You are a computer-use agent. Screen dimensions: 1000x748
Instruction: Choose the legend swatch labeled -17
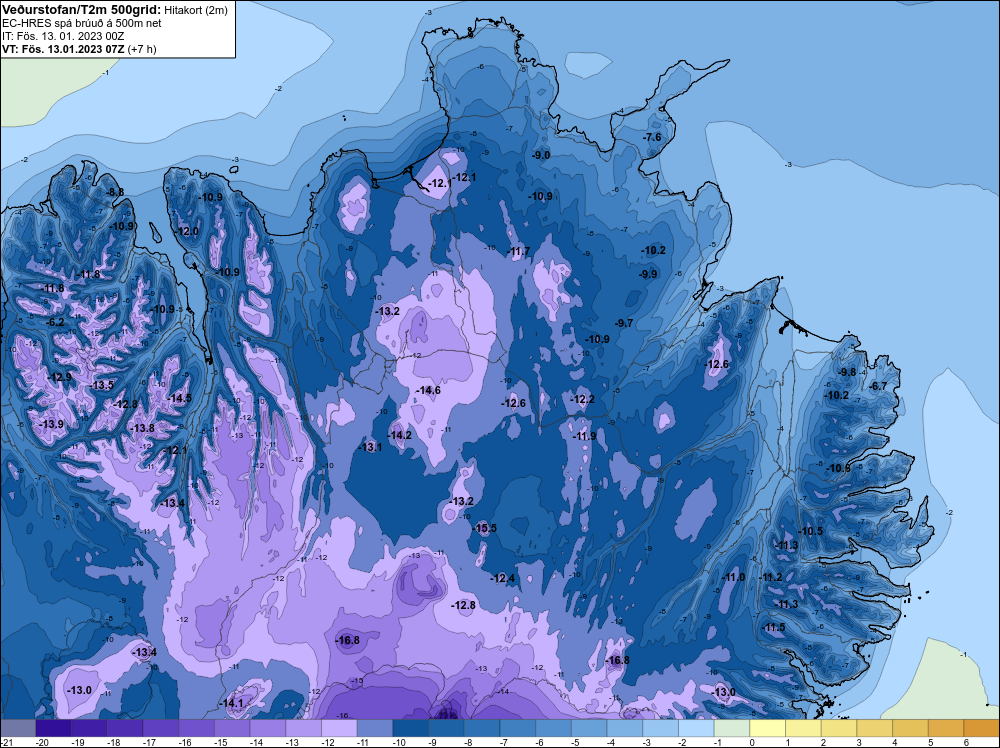161,728
